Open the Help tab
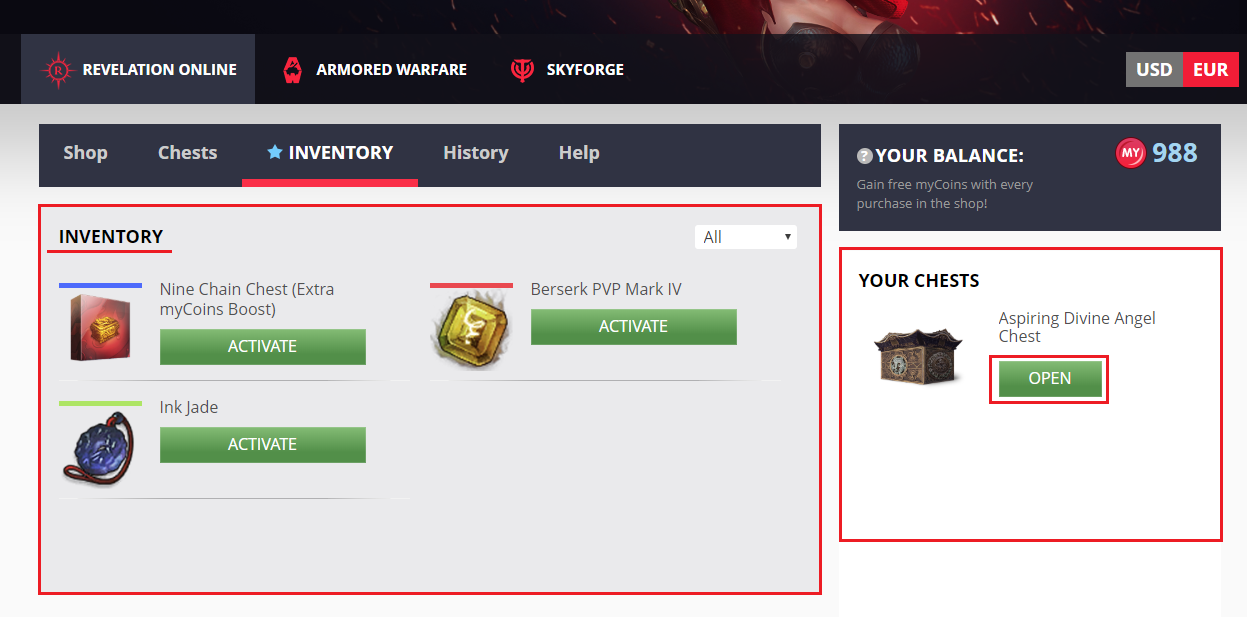Image resolution: width=1247 pixels, height=617 pixels. 579,153
